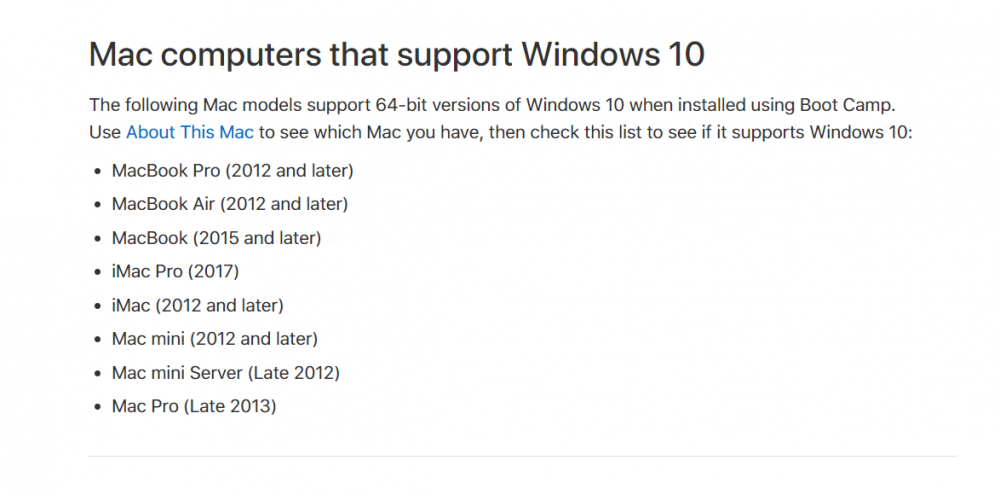Click the page heading about Windows 10
This screenshot has height=495, width=1000.
click(x=397, y=55)
